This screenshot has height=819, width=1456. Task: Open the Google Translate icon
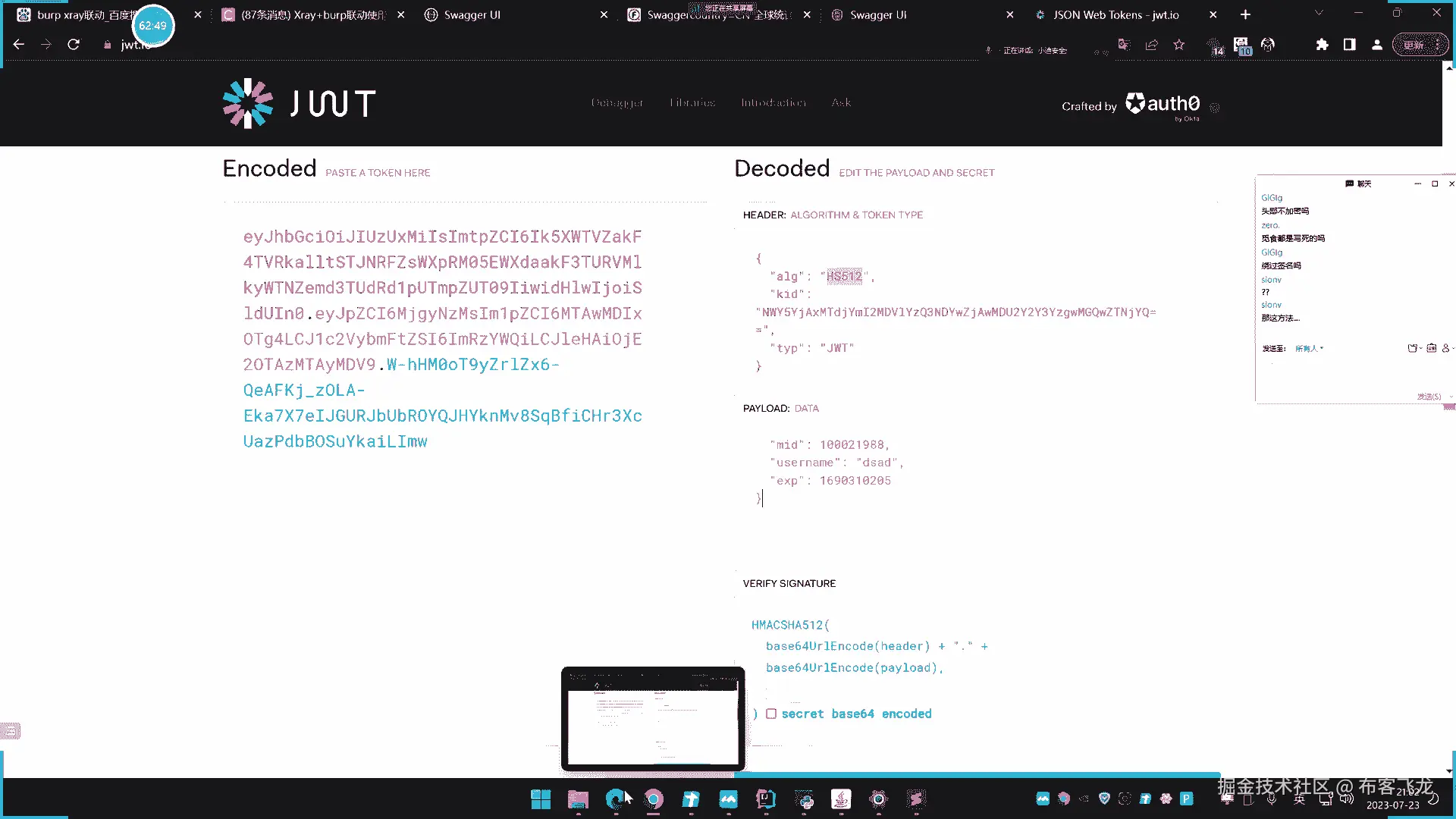[x=1124, y=45]
